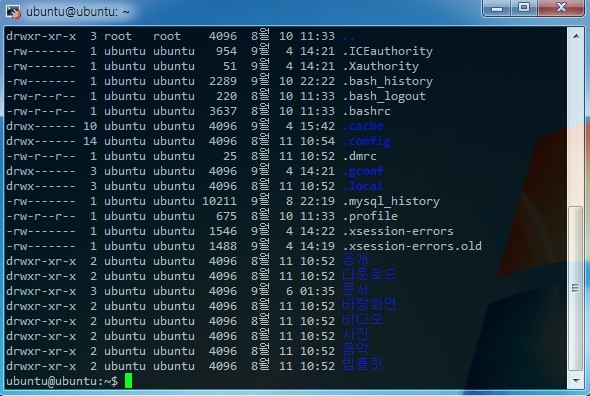Screen dimensions: 590x396
Task: Click the 바탕화면 directory name
Action: click(369, 305)
